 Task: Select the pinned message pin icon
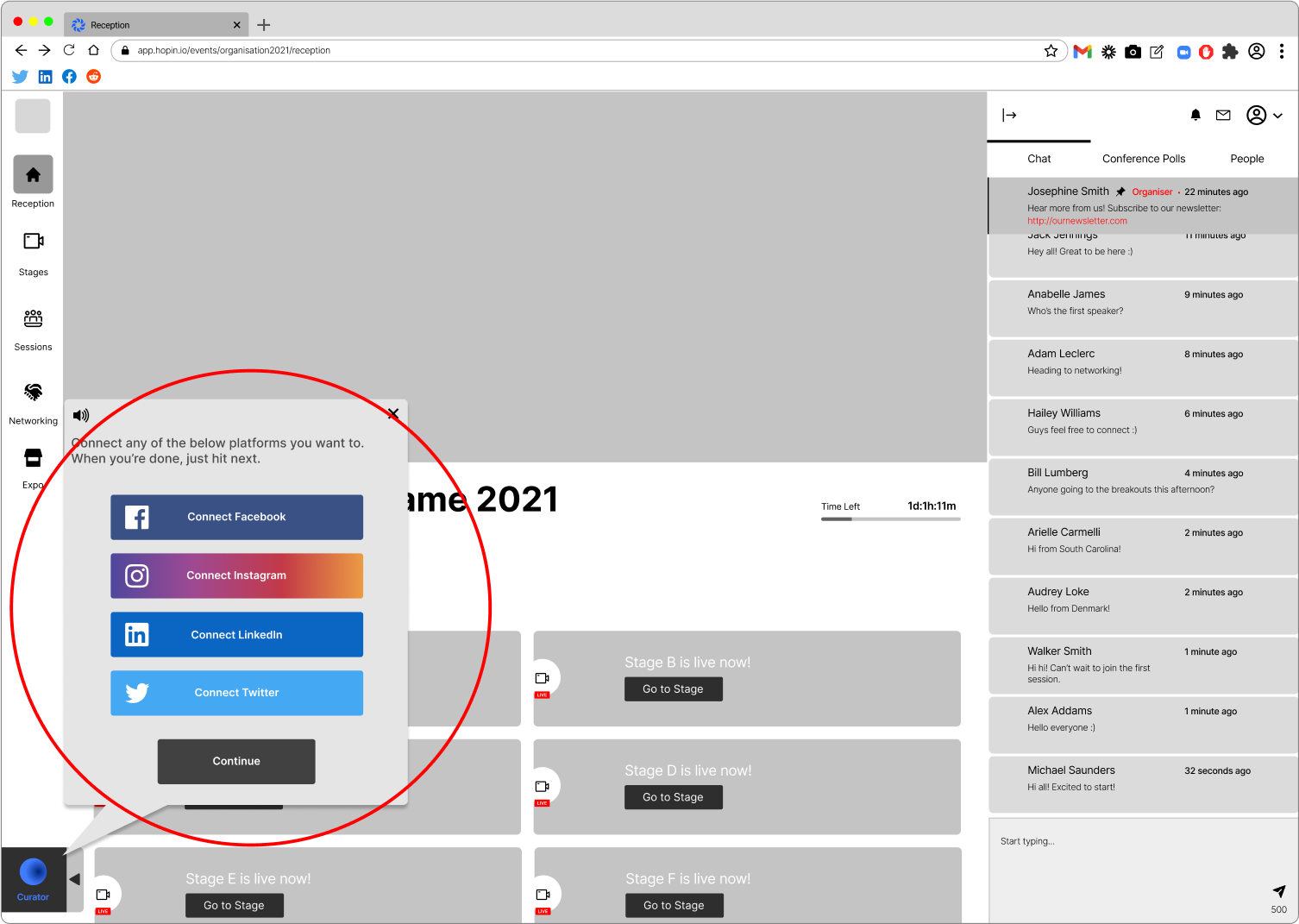pyautogui.click(x=1120, y=192)
